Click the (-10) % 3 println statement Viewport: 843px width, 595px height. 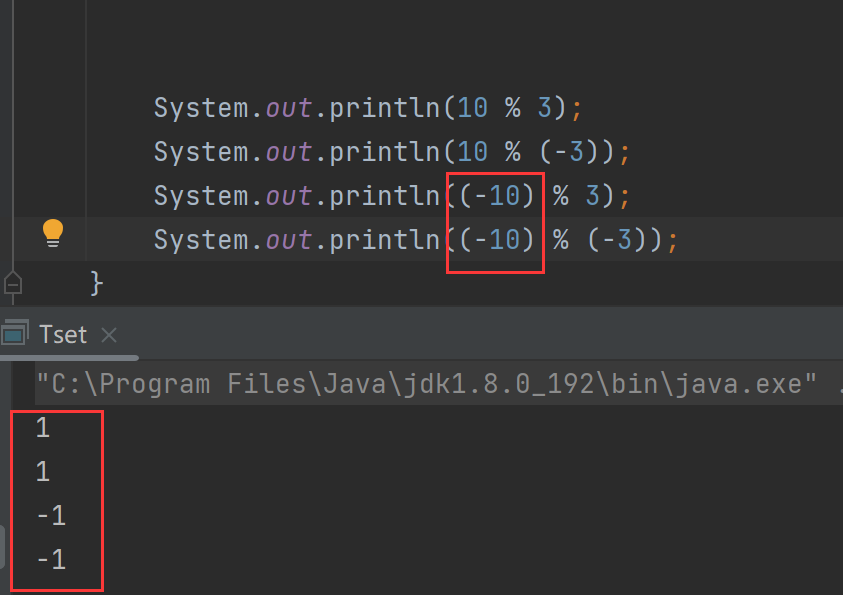tap(391, 196)
